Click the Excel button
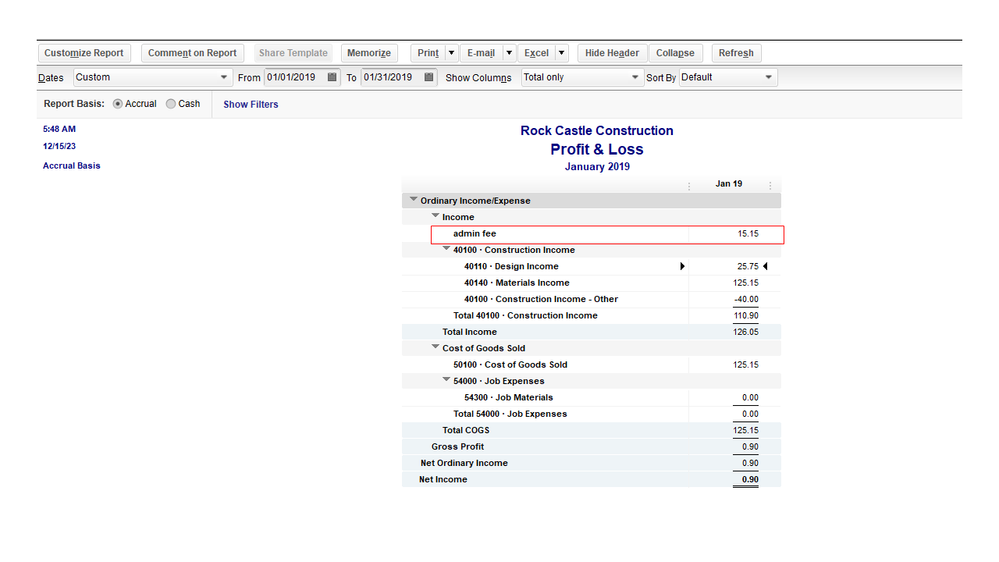 click(536, 53)
